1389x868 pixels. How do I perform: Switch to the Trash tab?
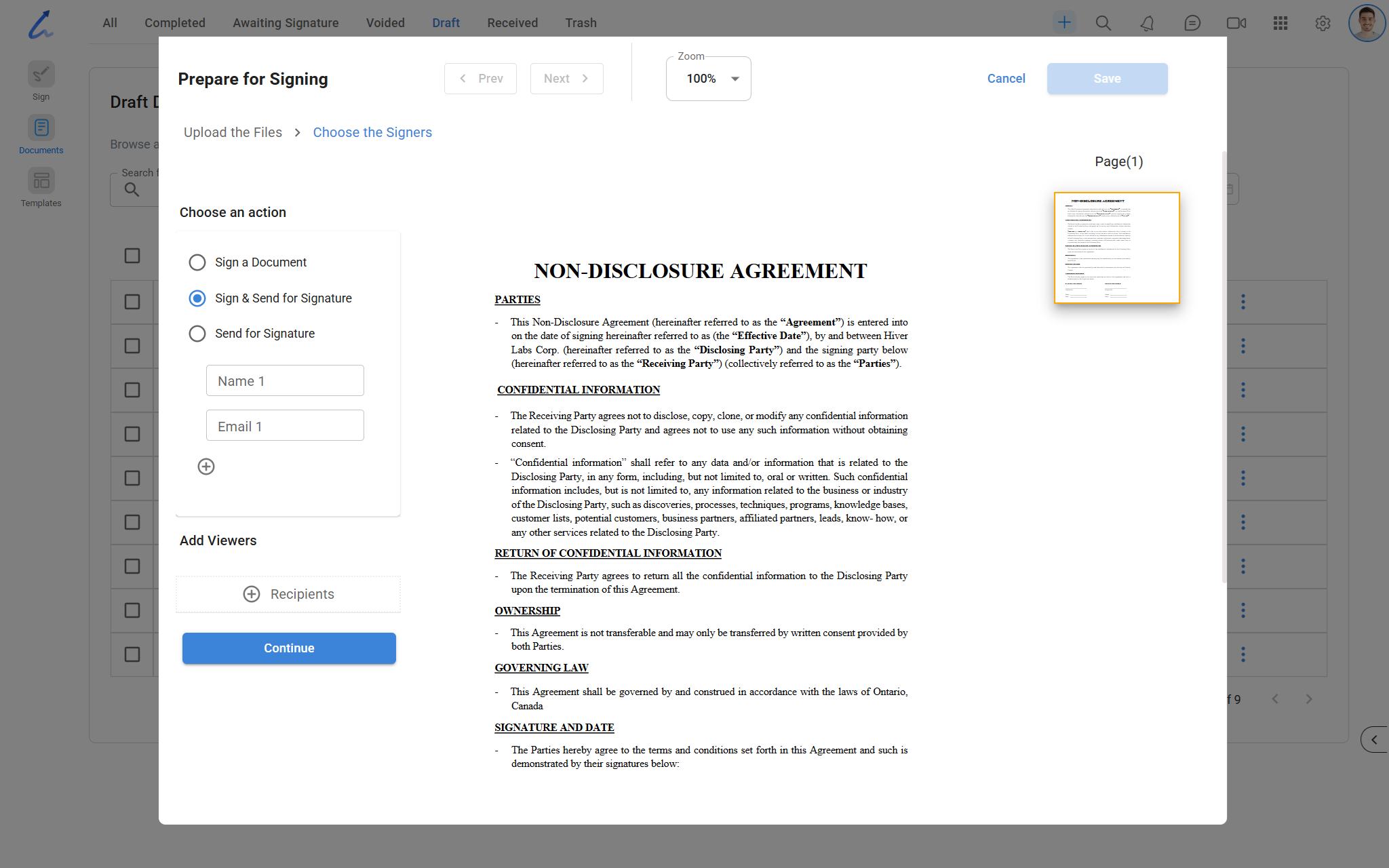point(581,23)
